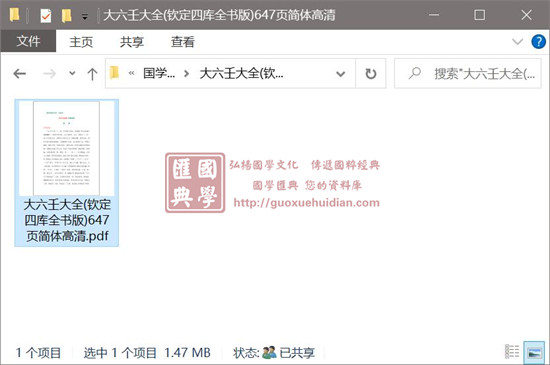Close the explorer window
The width and height of the screenshot is (550, 365).
pos(526,15)
